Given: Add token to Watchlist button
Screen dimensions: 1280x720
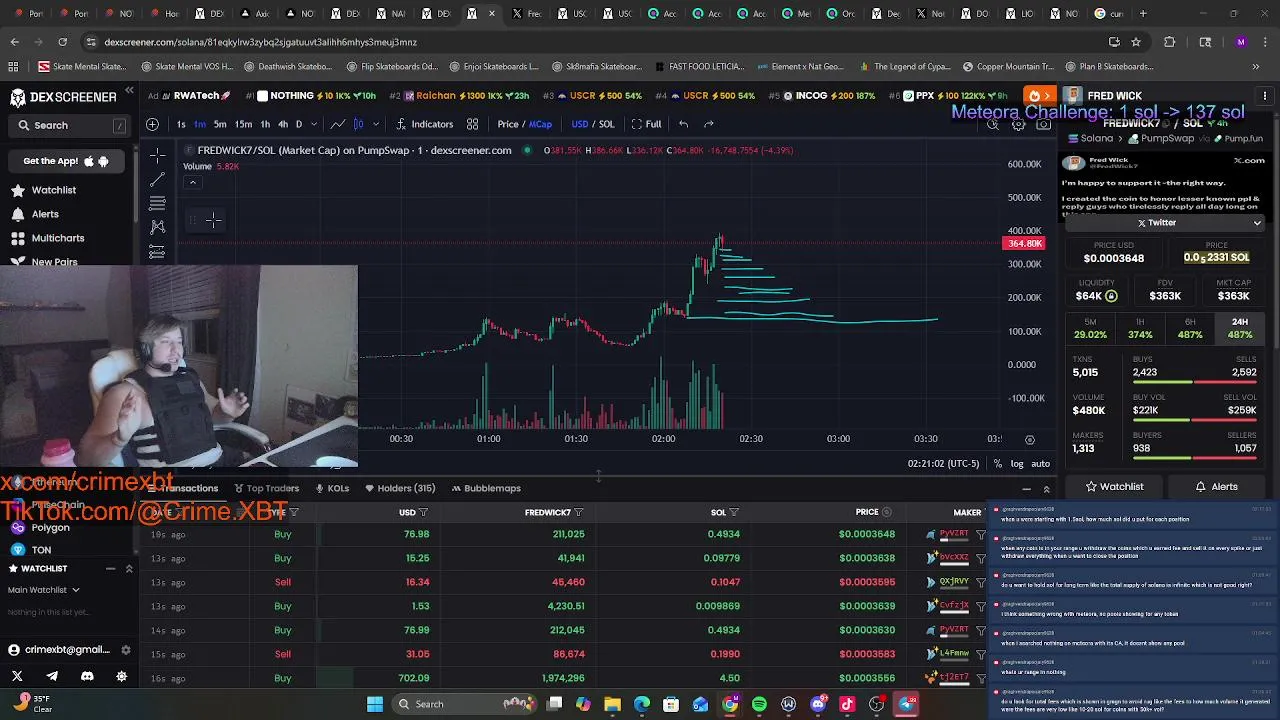Looking at the screenshot, I should (x=1114, y=487).
